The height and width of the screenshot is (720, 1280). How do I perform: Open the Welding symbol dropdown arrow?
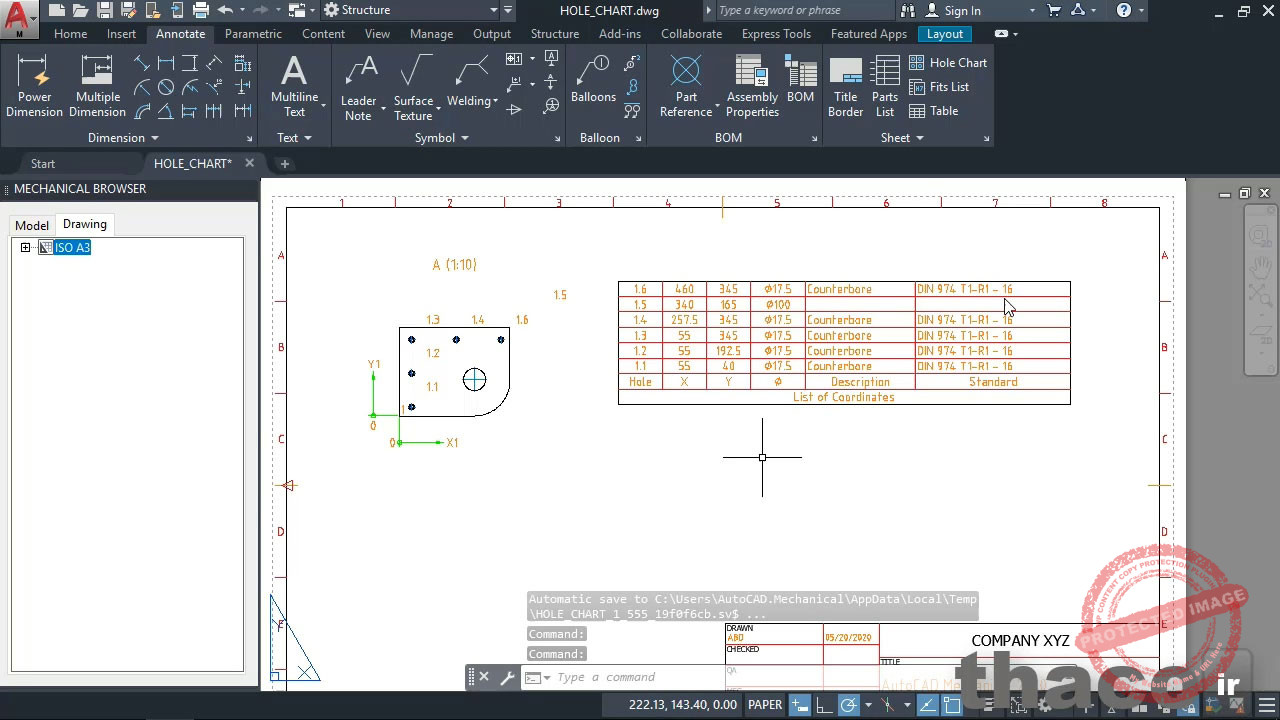coord(495,102)
